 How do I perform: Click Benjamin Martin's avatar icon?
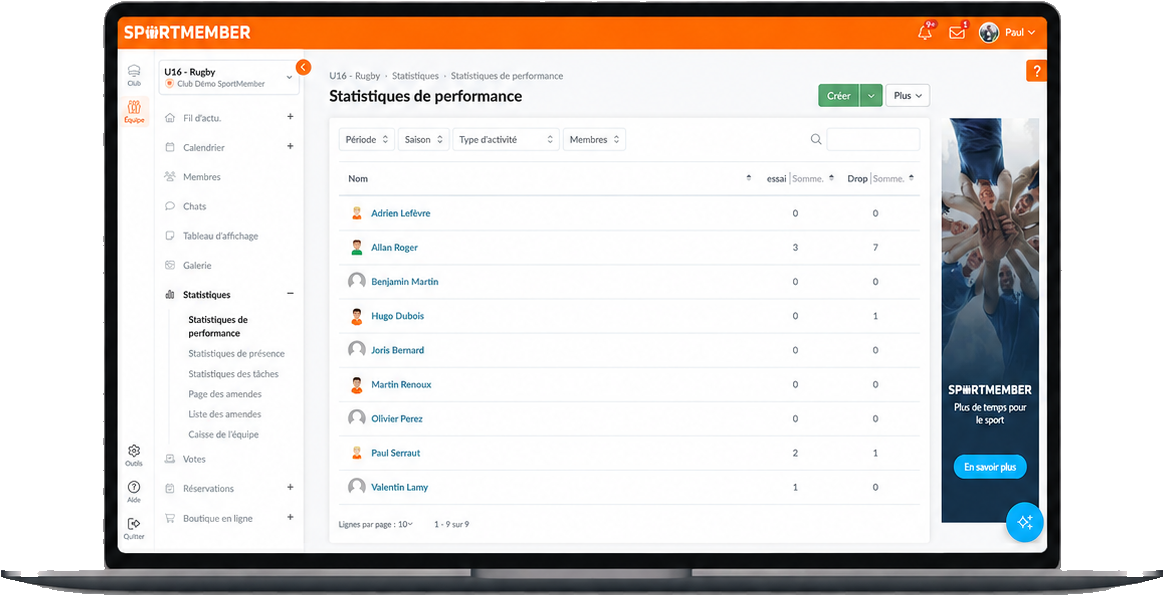pyautogui.click(x=356, y=281)
